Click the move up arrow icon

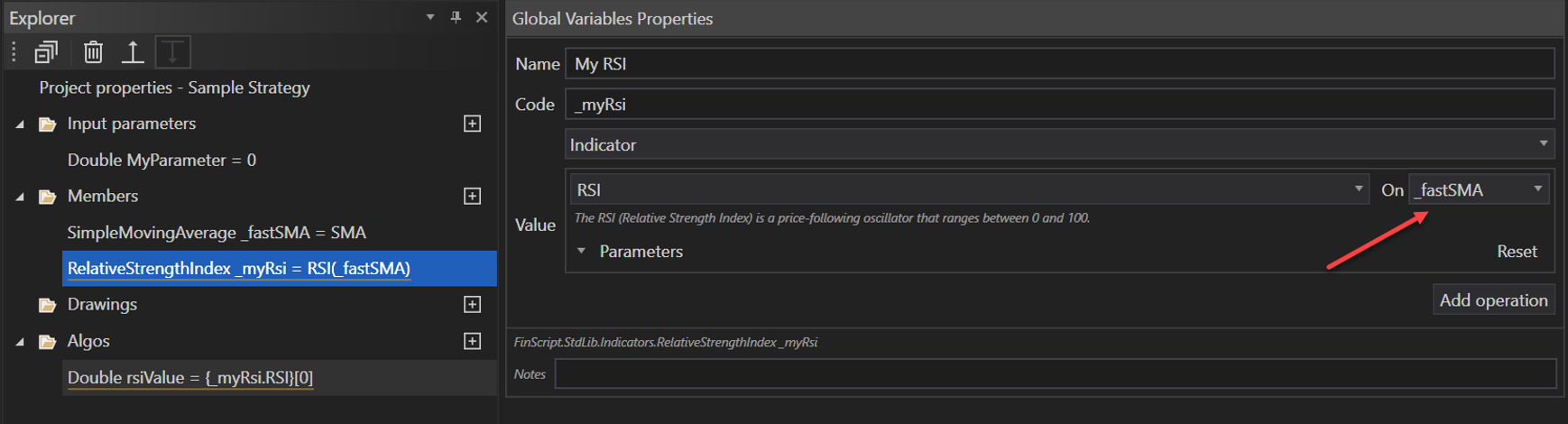click(133, 52)
